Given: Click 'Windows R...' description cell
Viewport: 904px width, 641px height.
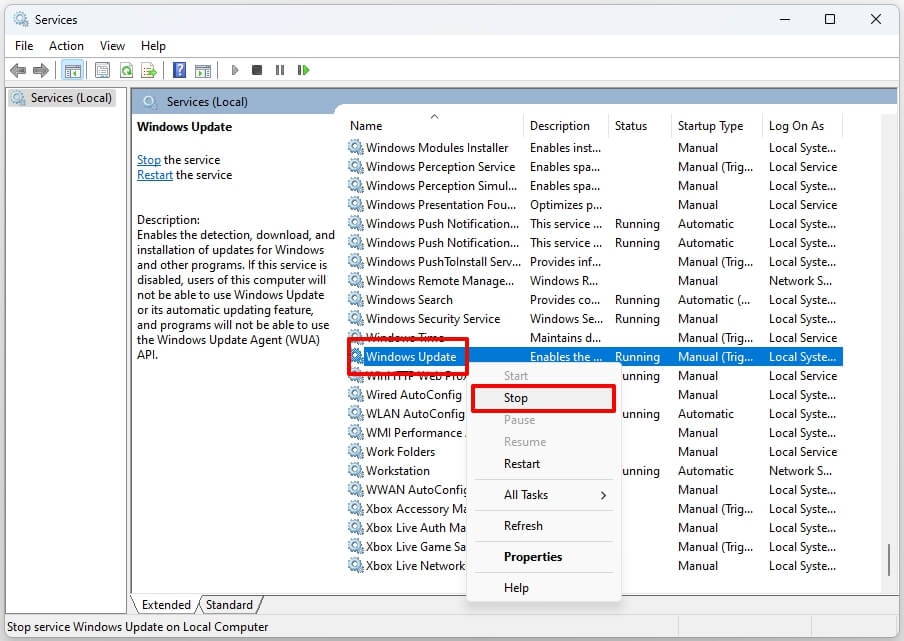Looking at the screenshot, I should [564, 281].
